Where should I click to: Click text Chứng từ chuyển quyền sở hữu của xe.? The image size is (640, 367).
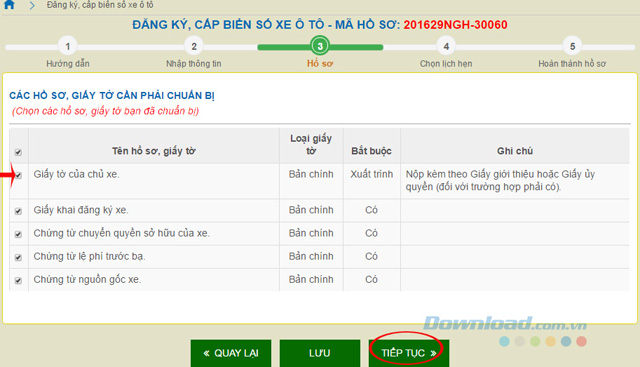(122, 233)
